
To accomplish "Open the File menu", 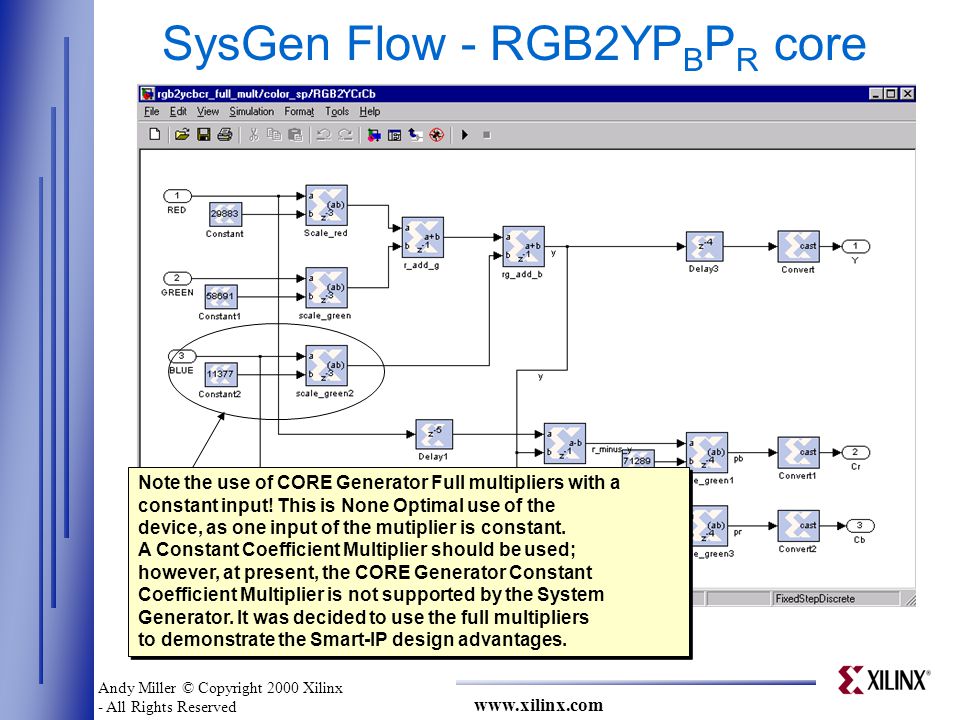I will click(151, 111).
